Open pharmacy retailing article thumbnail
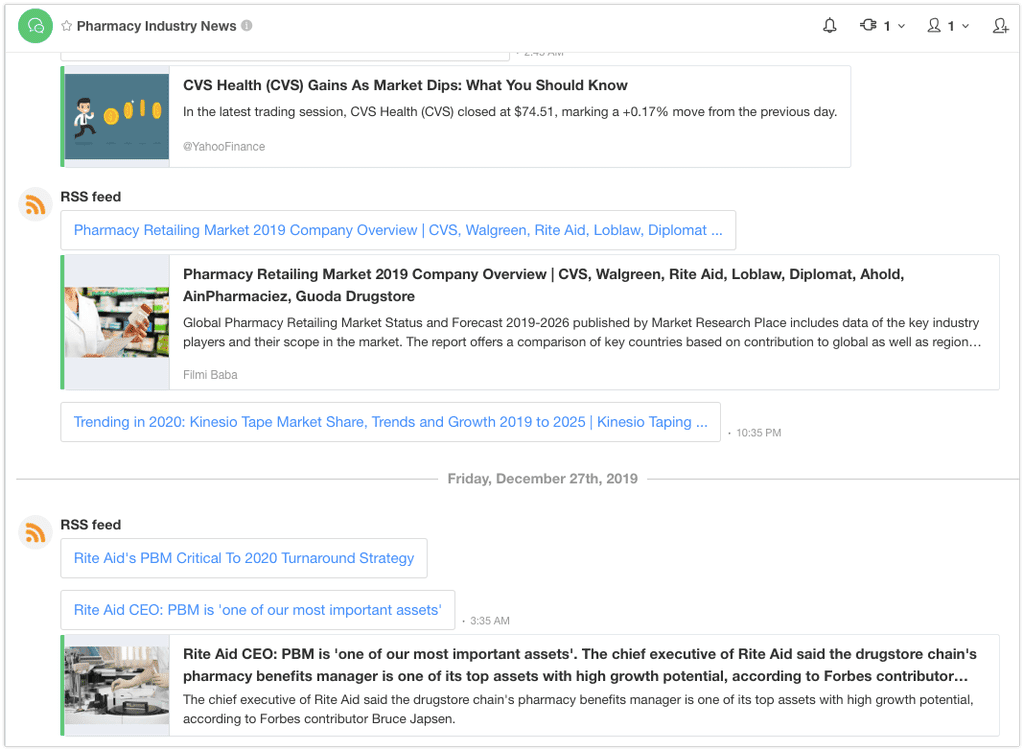This screenshot has height=751, width=1024. coord(117,322)
